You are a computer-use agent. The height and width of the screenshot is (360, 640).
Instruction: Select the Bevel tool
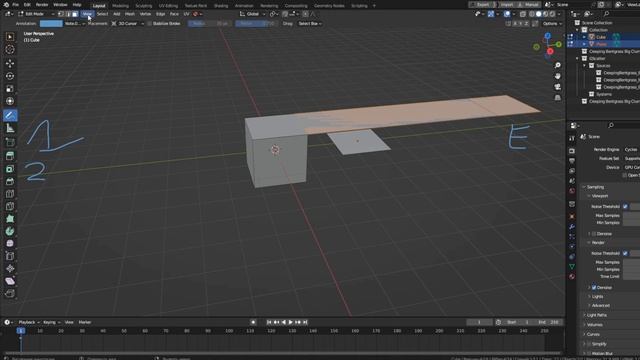click(x=10, y=181)
